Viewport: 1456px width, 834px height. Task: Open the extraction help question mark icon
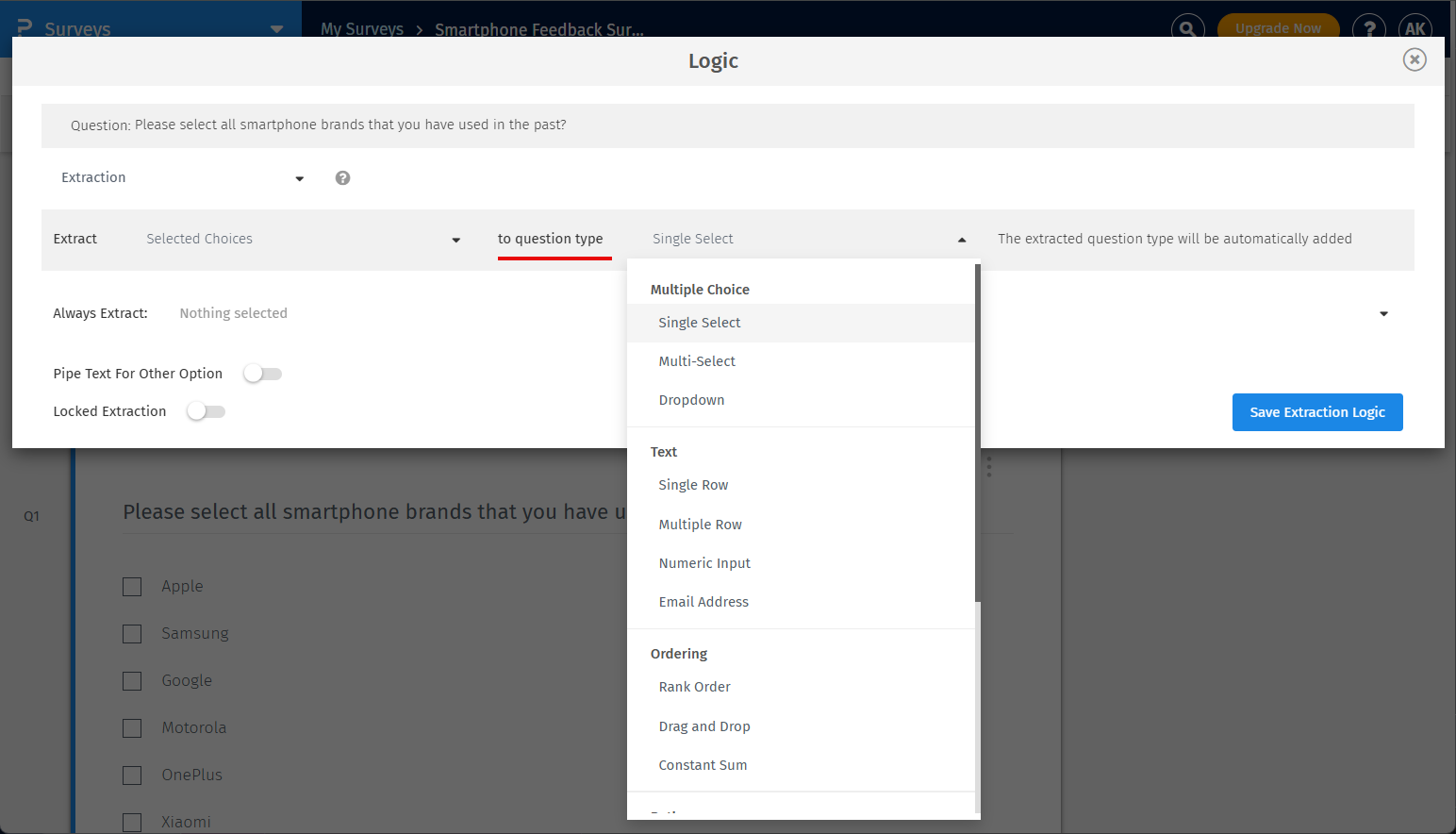pyautogui.click(x=342, y=178)
